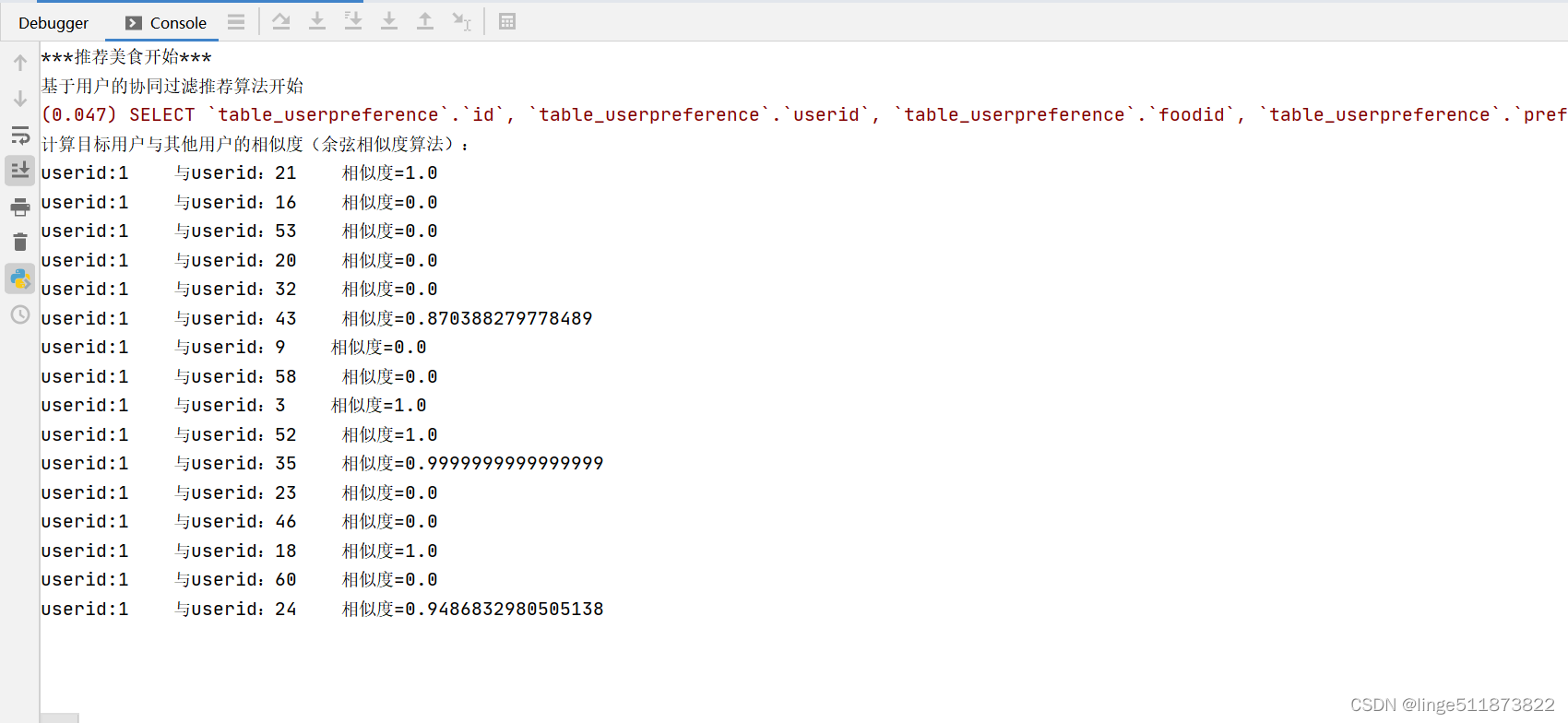
Task: Click the down arrow in console sidebar
Action: [x=20, y=99]
